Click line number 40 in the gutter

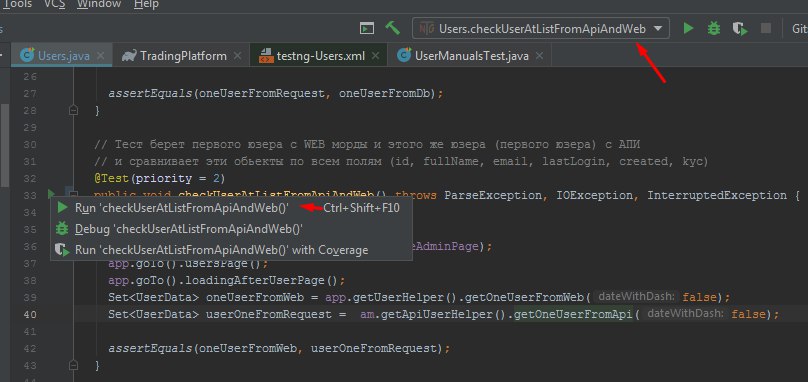point(30,314)
